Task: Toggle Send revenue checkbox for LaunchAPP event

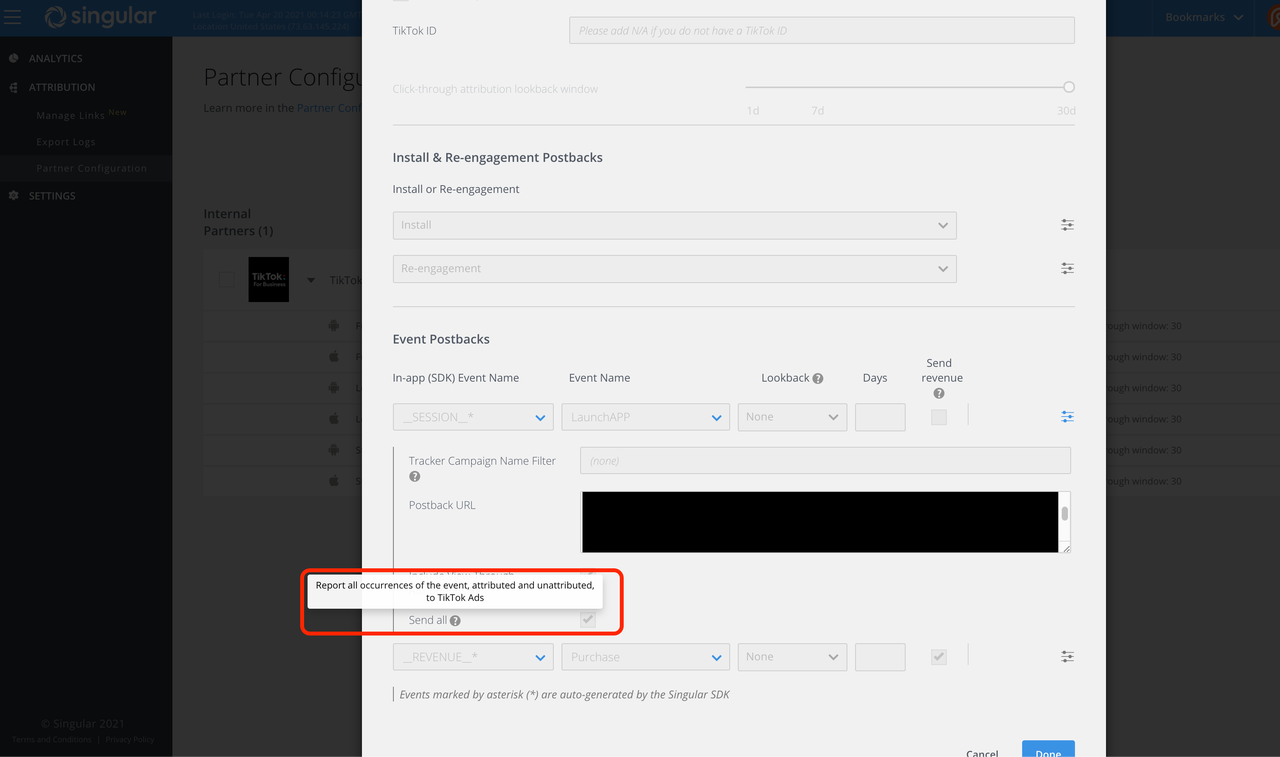Action: 938,417
